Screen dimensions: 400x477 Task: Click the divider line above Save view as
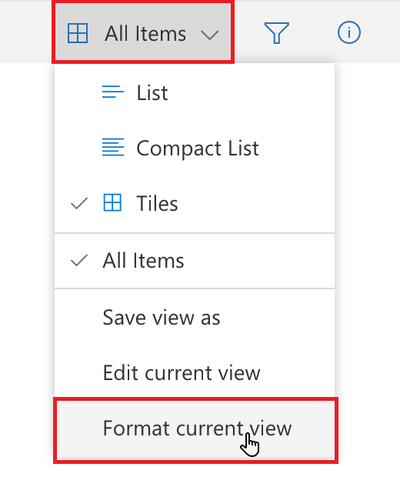195,289
